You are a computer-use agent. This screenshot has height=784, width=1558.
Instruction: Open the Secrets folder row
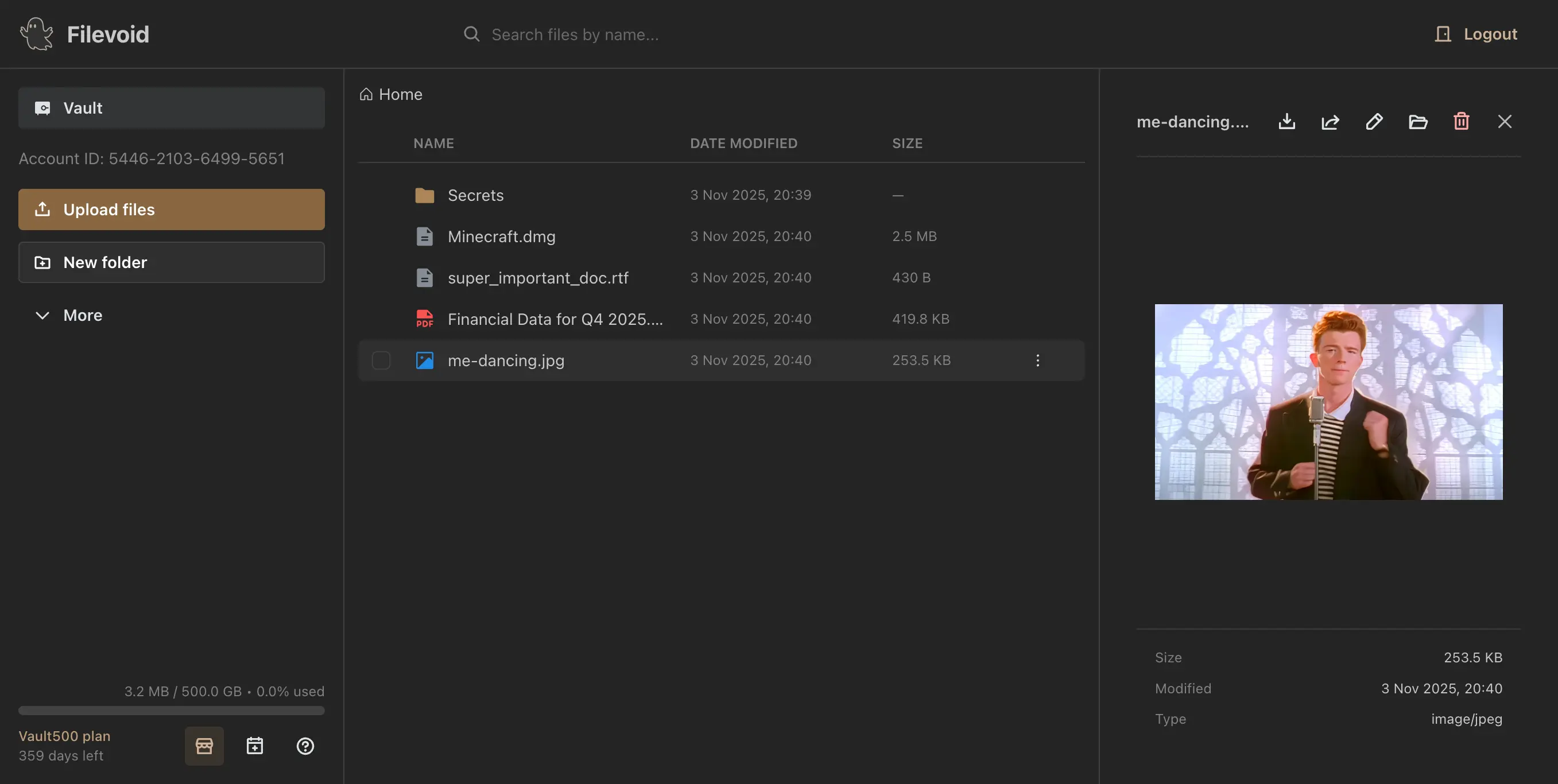pos(722,195)
